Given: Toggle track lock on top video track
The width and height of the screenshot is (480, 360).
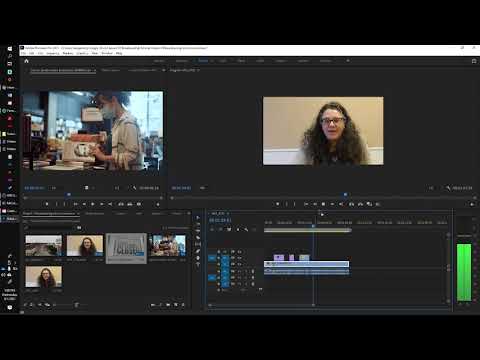Looking at the screenshot, I should 219,252.
